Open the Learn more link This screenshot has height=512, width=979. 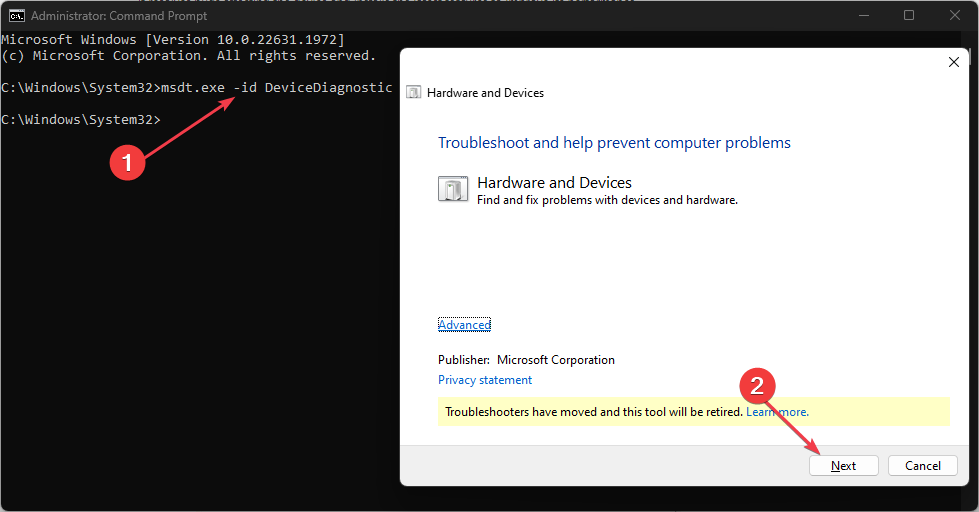click(x=777, y=412)
